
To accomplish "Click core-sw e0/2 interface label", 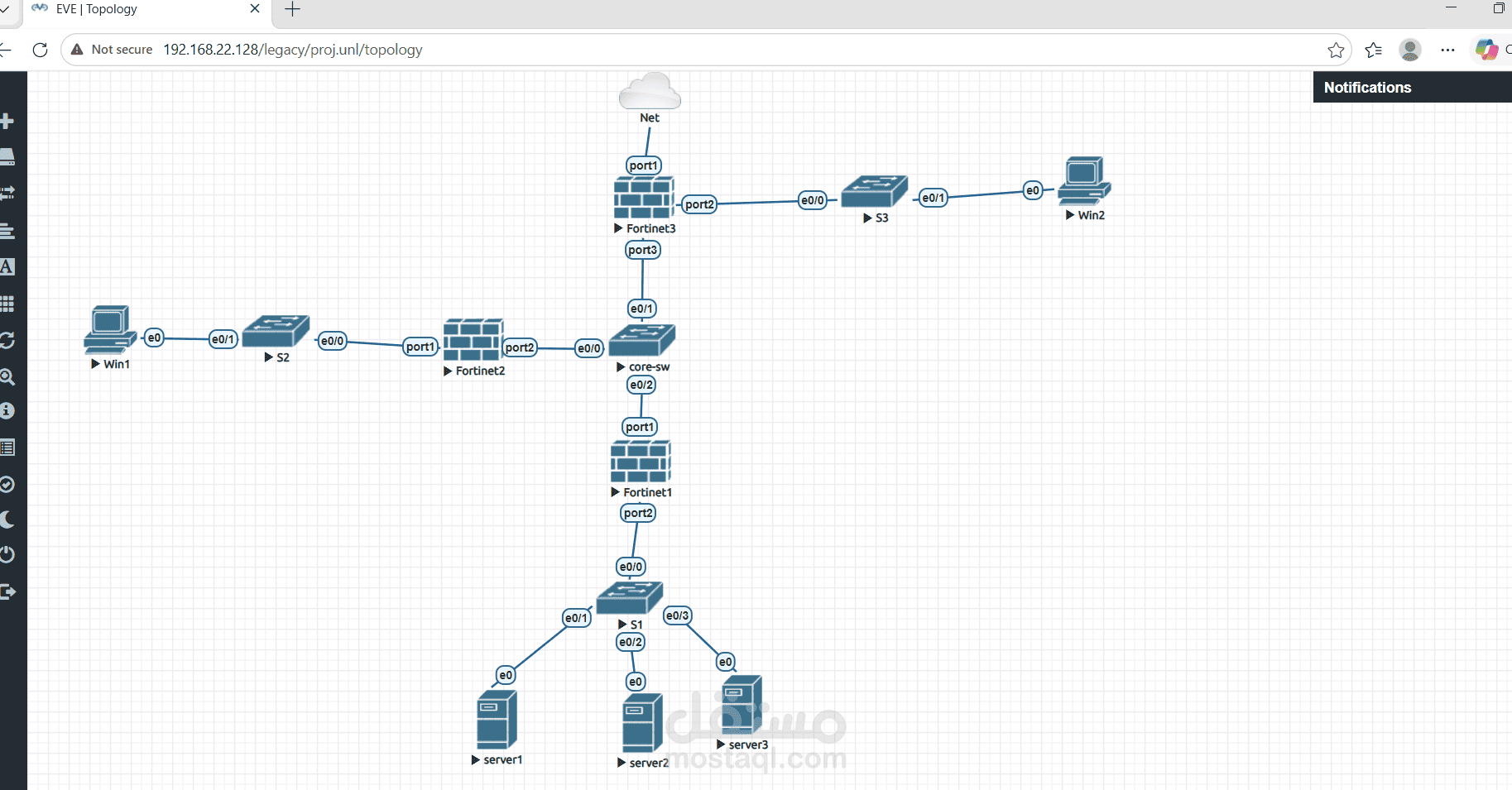I will click(641, 385).
